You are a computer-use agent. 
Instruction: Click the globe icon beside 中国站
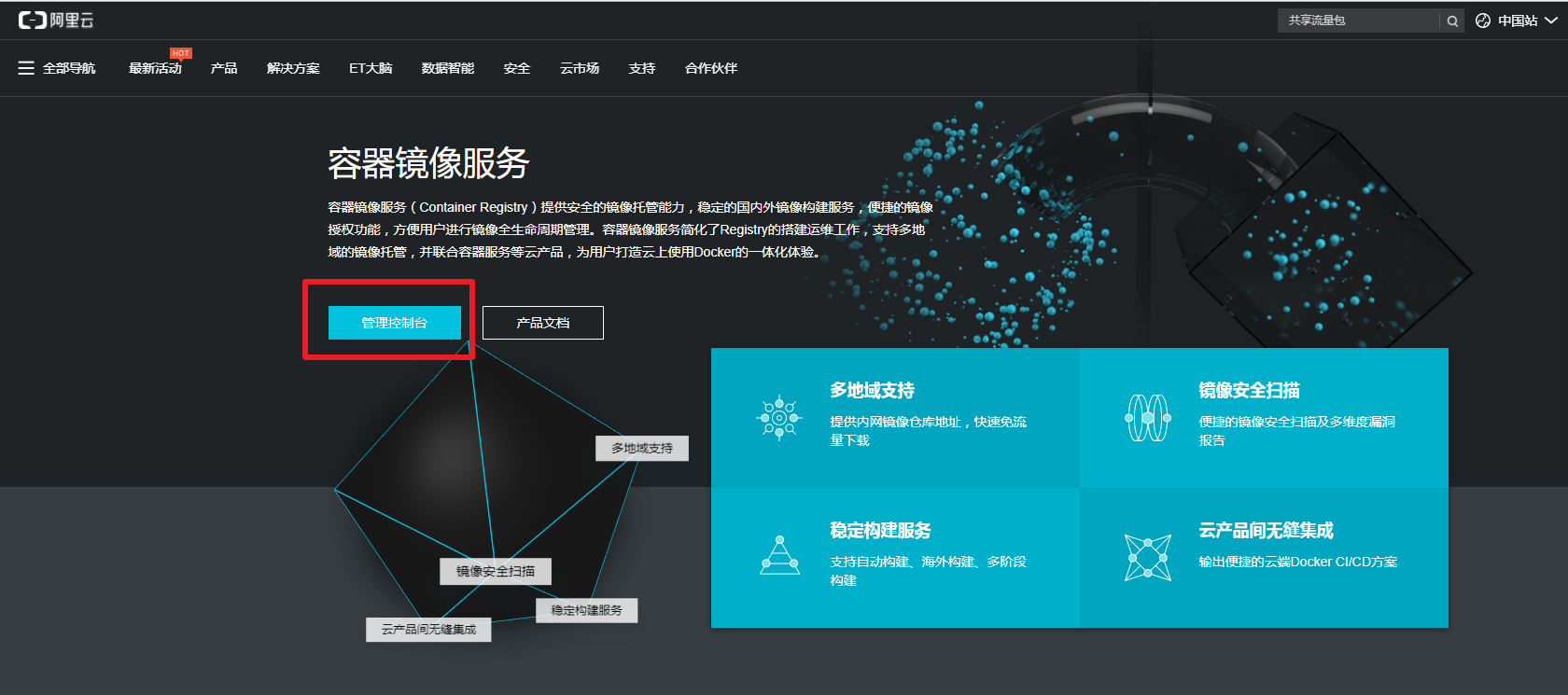tap(1483, 21)
